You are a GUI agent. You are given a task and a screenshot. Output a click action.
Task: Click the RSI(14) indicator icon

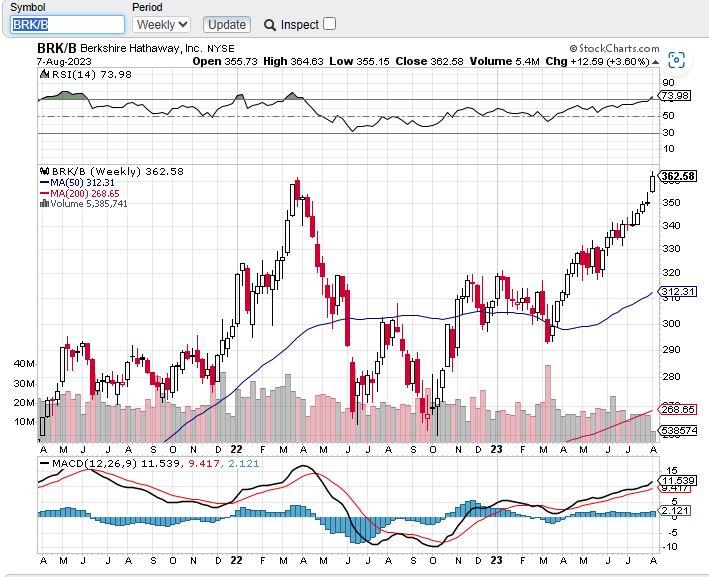[x=44, y=74]
